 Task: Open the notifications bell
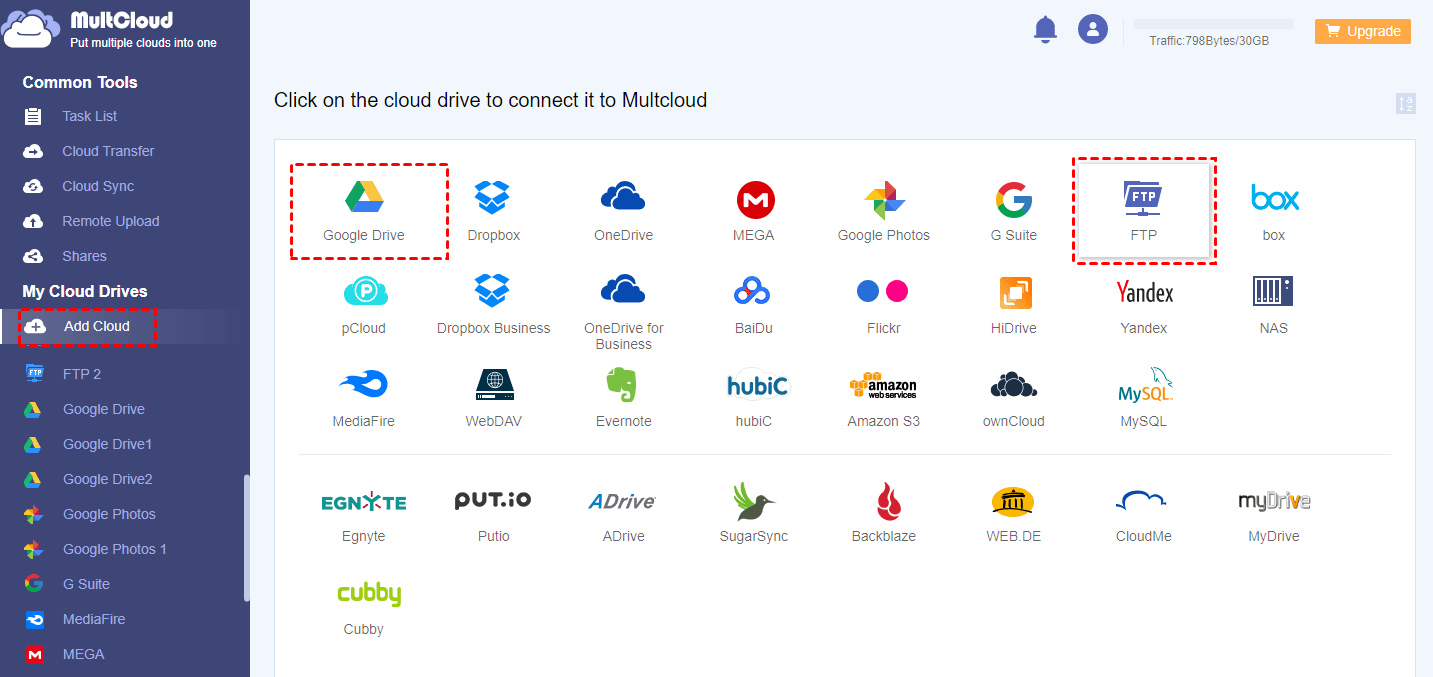1045,29
